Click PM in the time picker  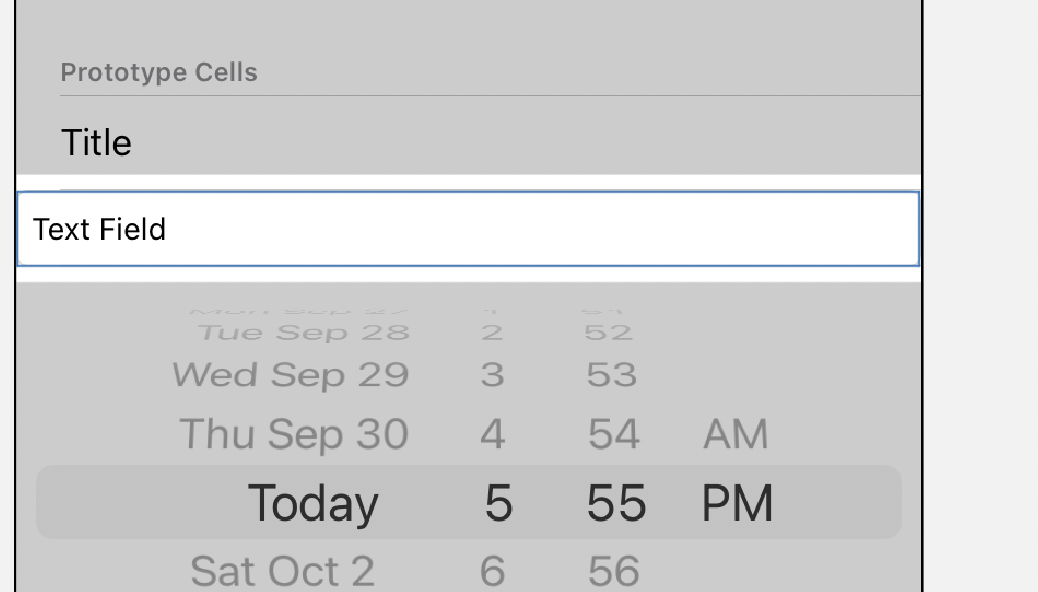pyautogui.click(x=738, y=503)
